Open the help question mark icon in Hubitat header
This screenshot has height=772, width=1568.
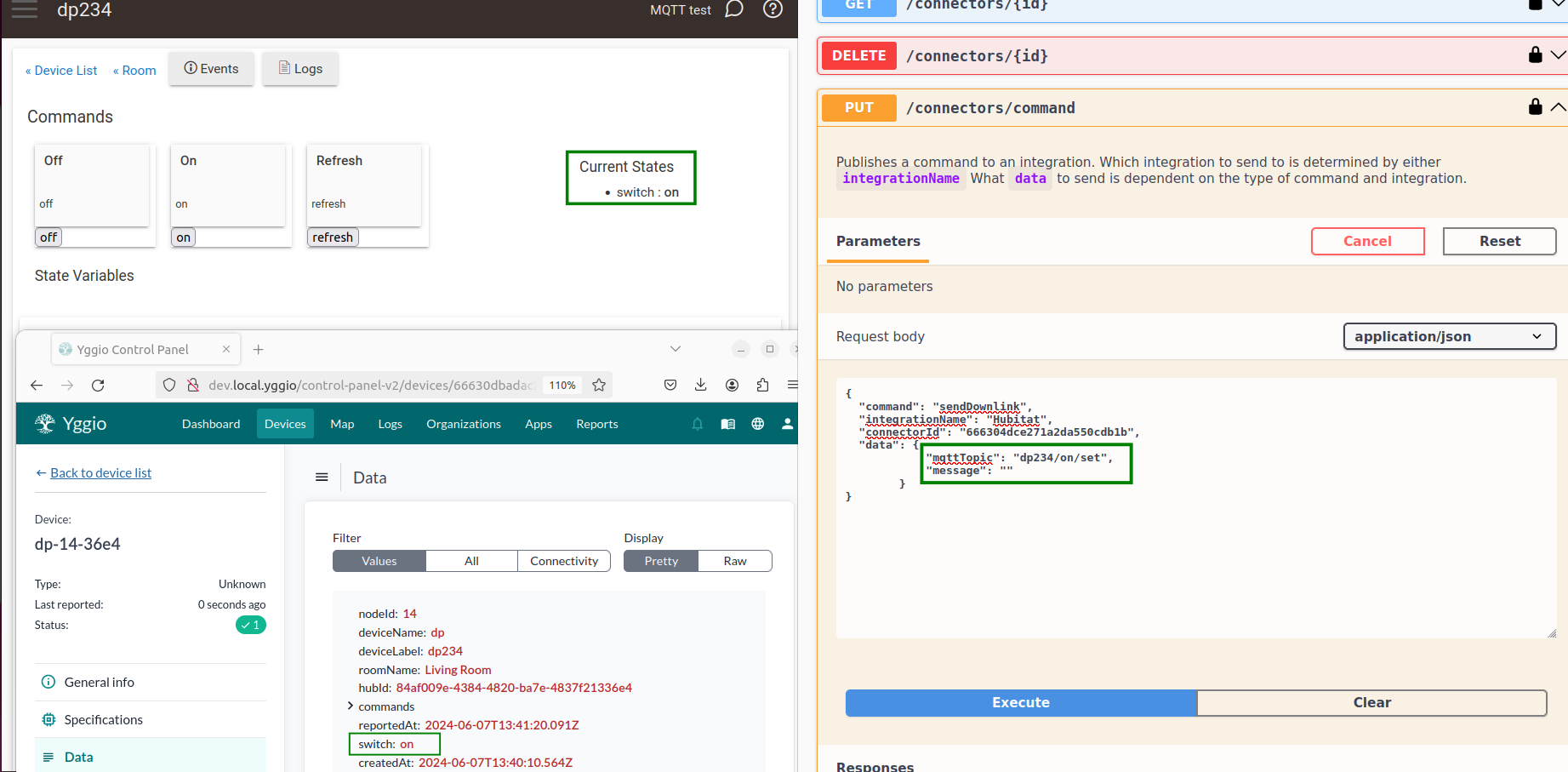(x=773, y=9)
